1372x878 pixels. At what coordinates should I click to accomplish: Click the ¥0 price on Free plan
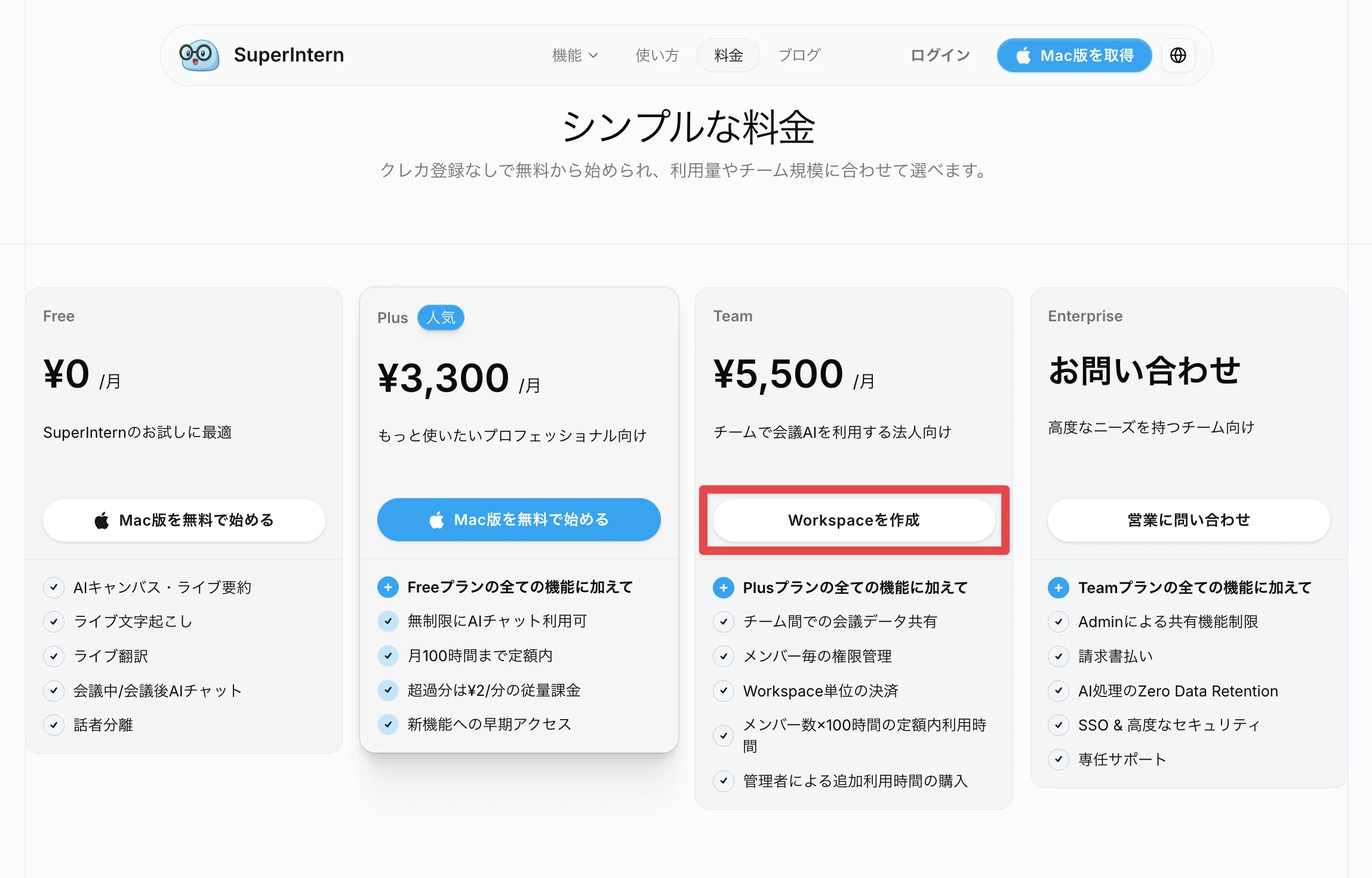(66, 374)
